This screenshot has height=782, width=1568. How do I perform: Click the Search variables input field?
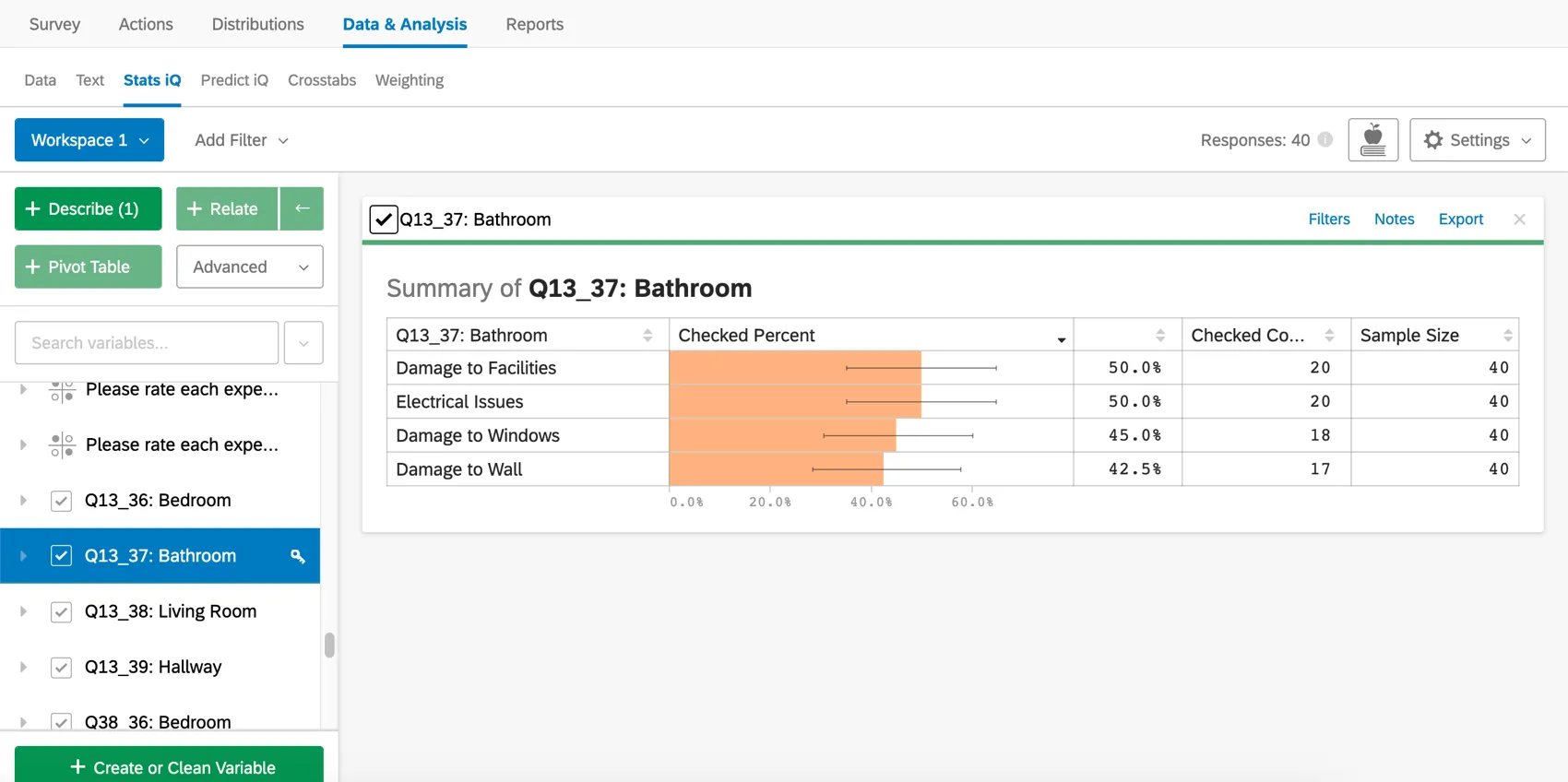pyautogui.click(x=147, y=343)
